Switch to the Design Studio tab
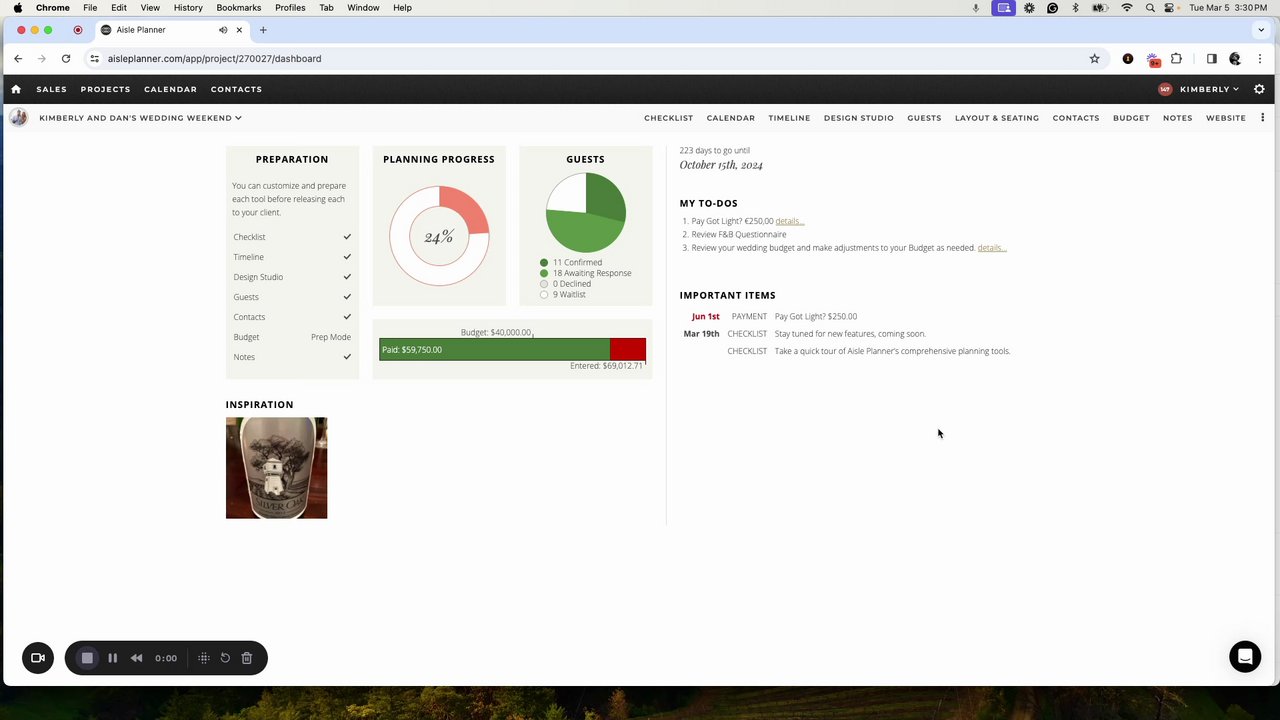 point(859,118)
